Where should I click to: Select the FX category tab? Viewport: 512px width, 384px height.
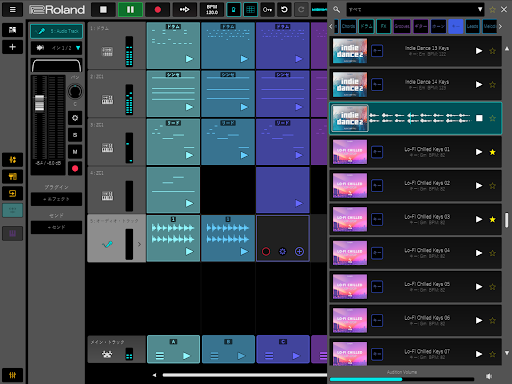(384, 26)
